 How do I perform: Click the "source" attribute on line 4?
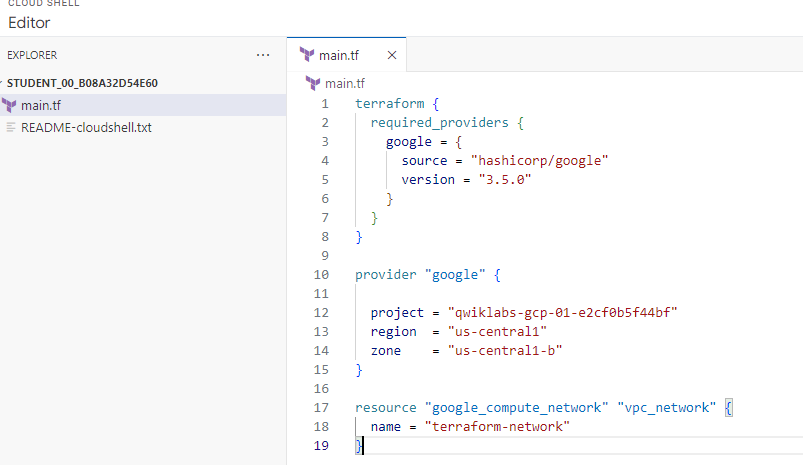[x=424, y=161]
